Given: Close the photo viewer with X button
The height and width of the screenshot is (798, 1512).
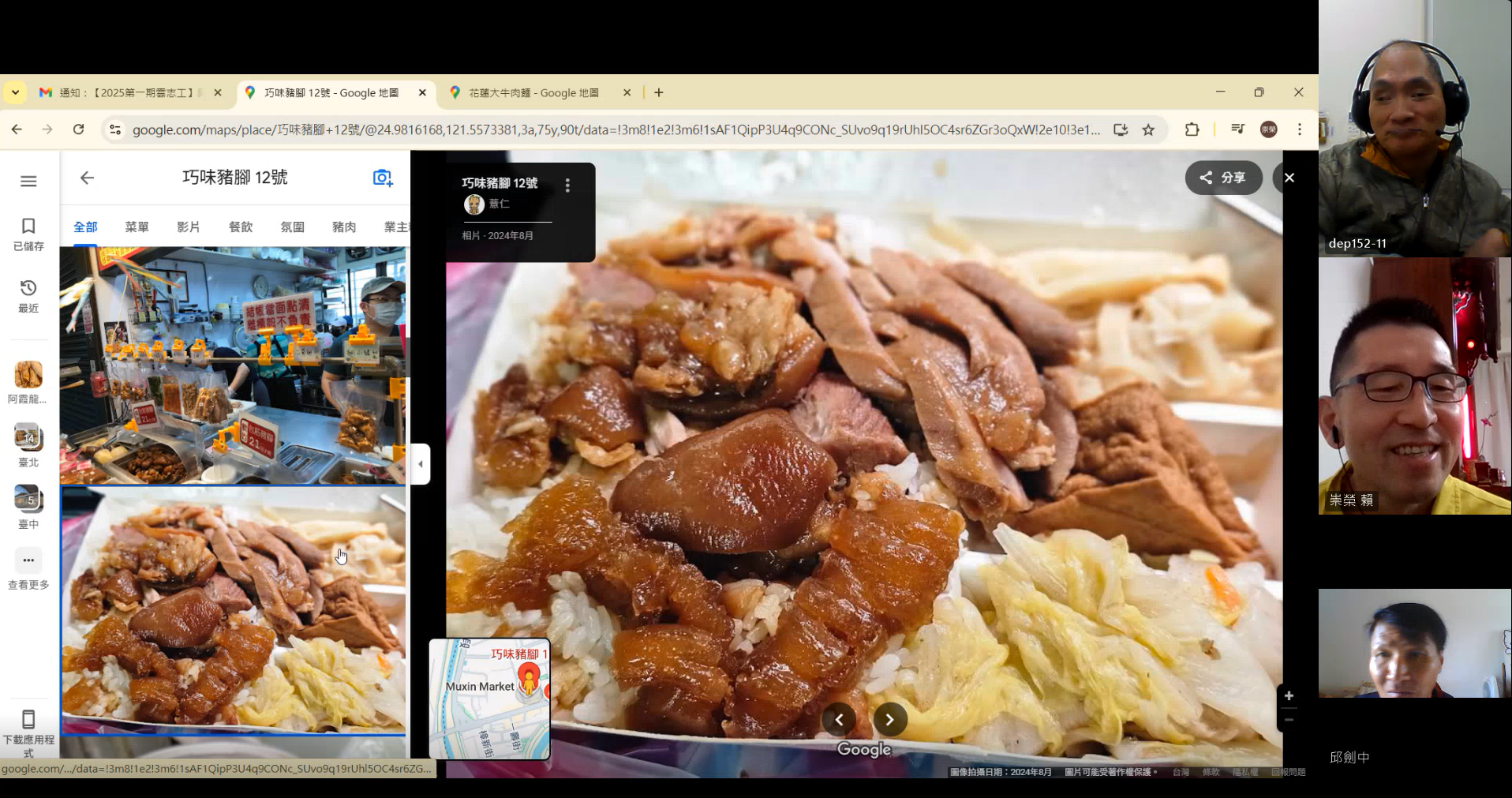Looking at the screenshot, I should click(1289, 178).
